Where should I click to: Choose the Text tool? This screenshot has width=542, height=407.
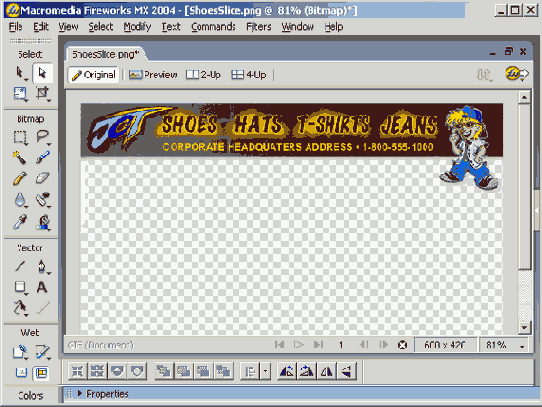tap(42, 287)
